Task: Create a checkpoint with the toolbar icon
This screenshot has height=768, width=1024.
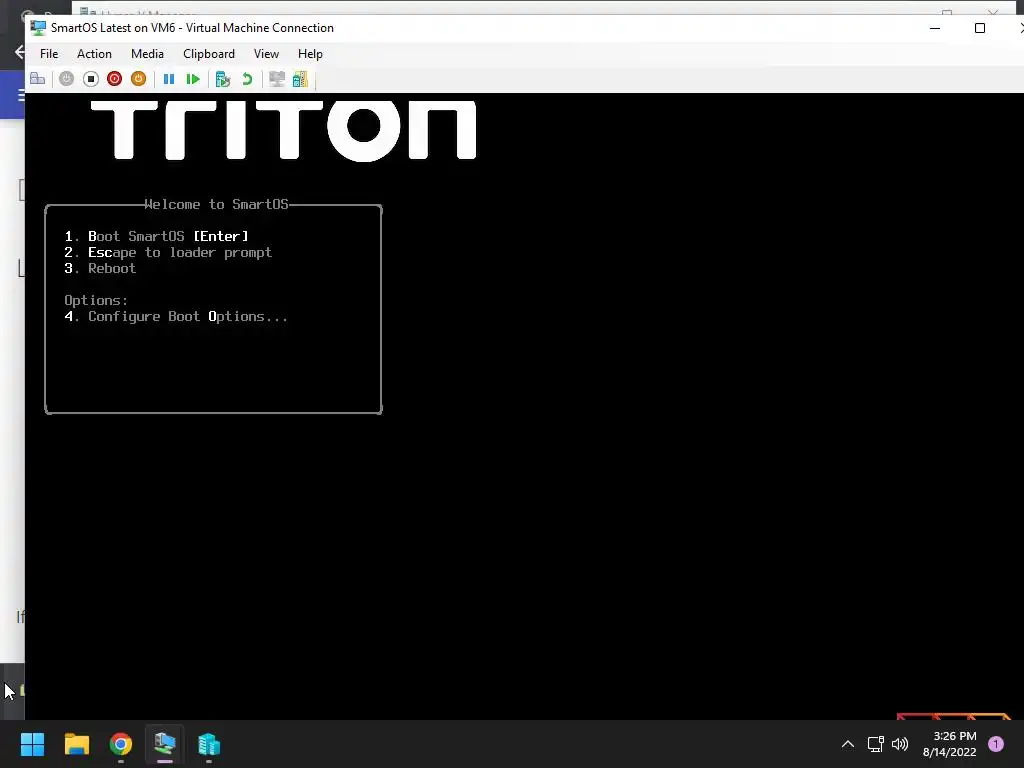Action: click(x=223, y=79)
